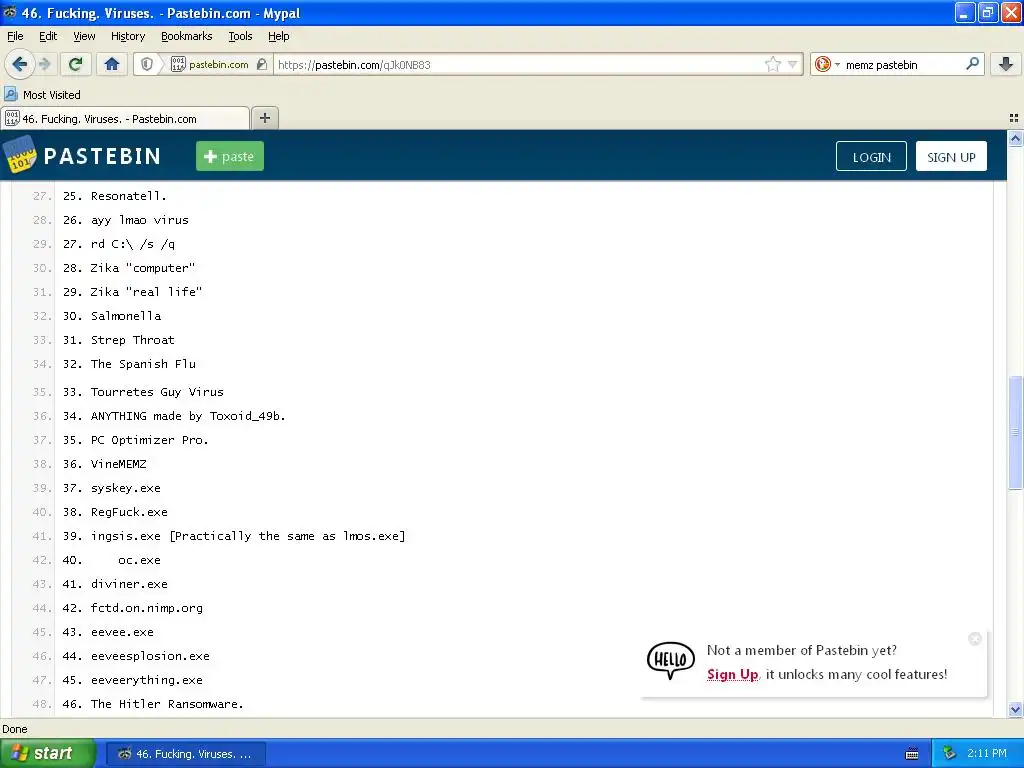The width and height of the screenshot is (1024, 768).
Task: Click the Sign Up link in the popup
Action: pyautogui.click(x=732, y=675)
